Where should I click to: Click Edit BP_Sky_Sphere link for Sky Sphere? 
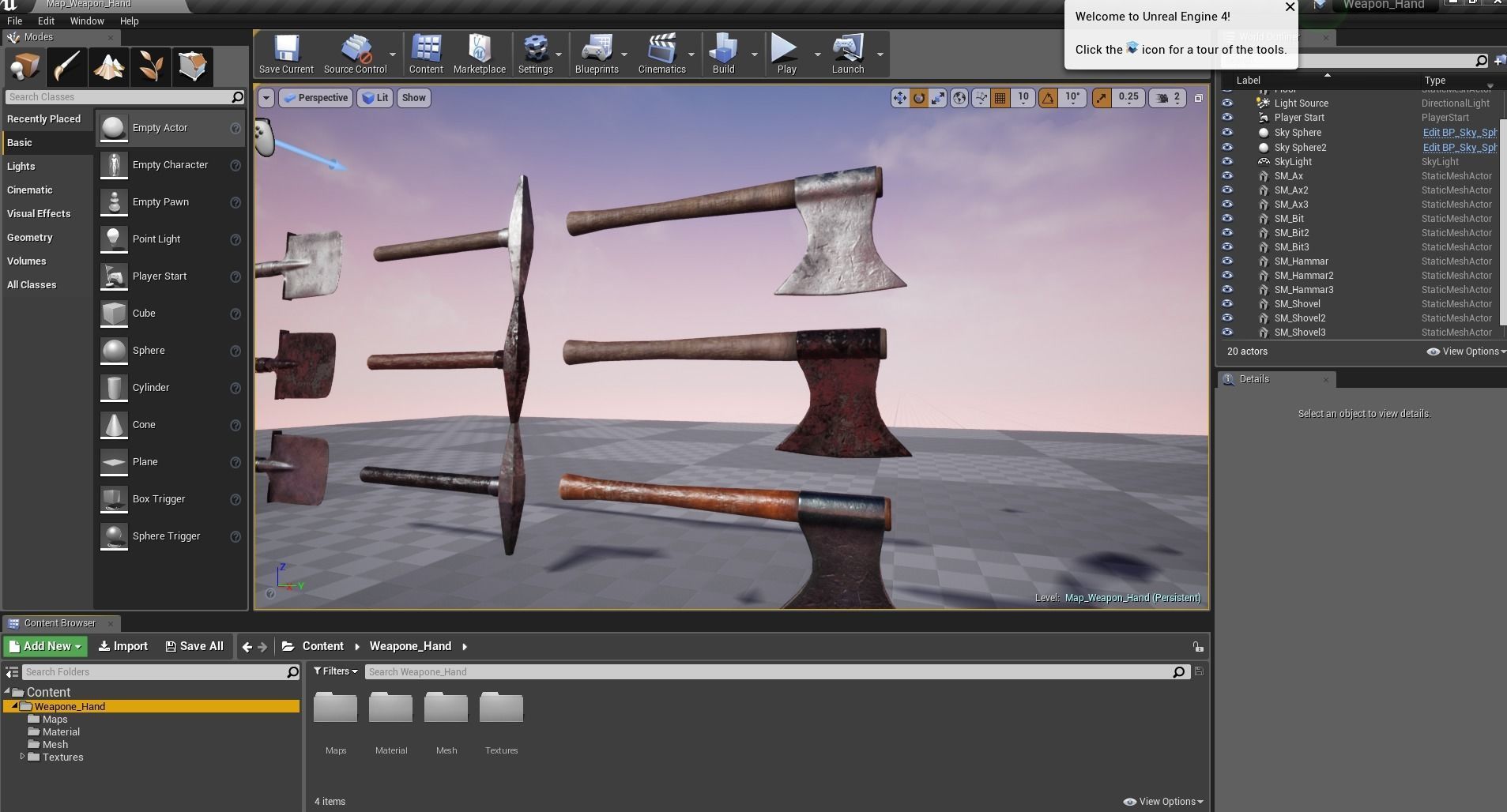tap(1460, 133)
